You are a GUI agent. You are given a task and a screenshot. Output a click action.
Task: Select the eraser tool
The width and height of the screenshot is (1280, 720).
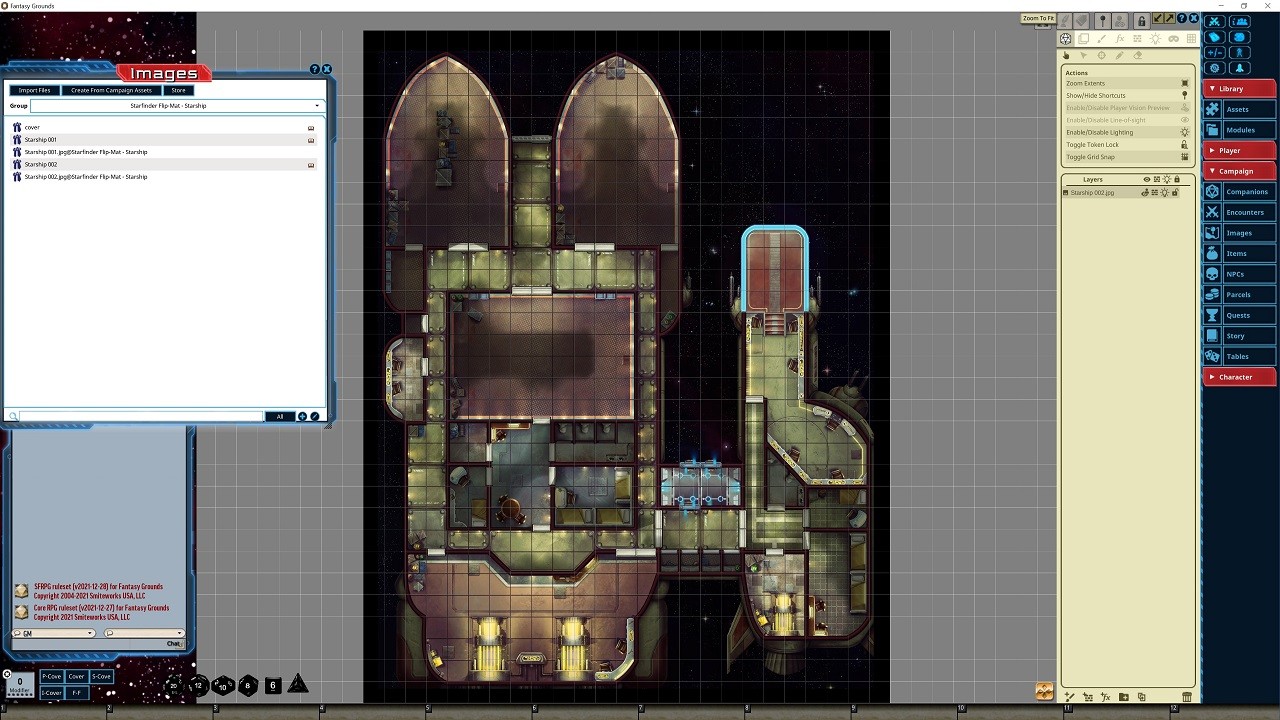coord(1138,55)
